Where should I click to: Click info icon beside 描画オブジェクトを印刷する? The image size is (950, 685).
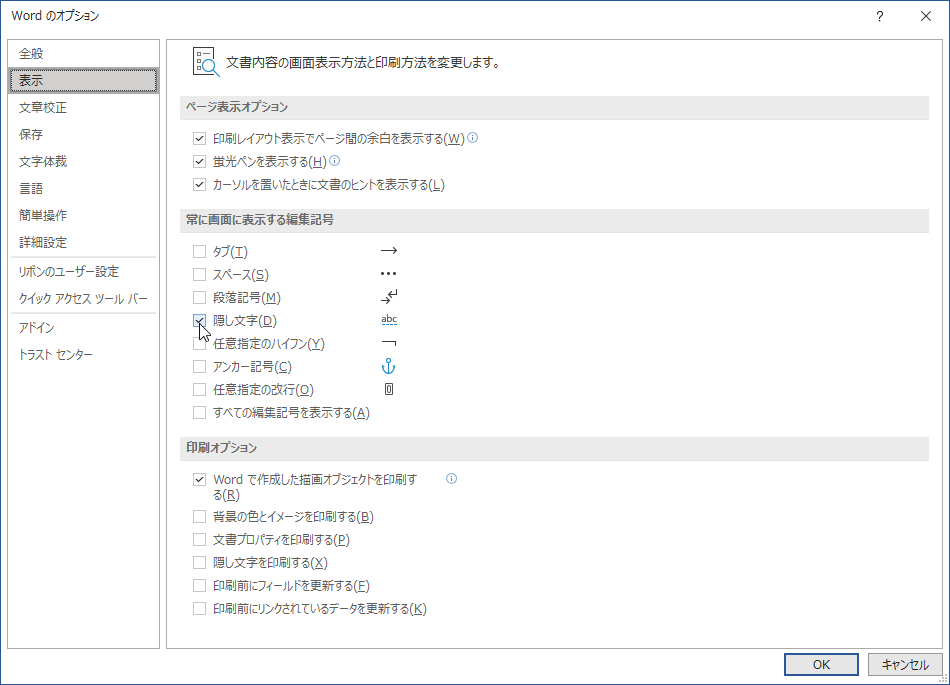[x=451, y=478]
